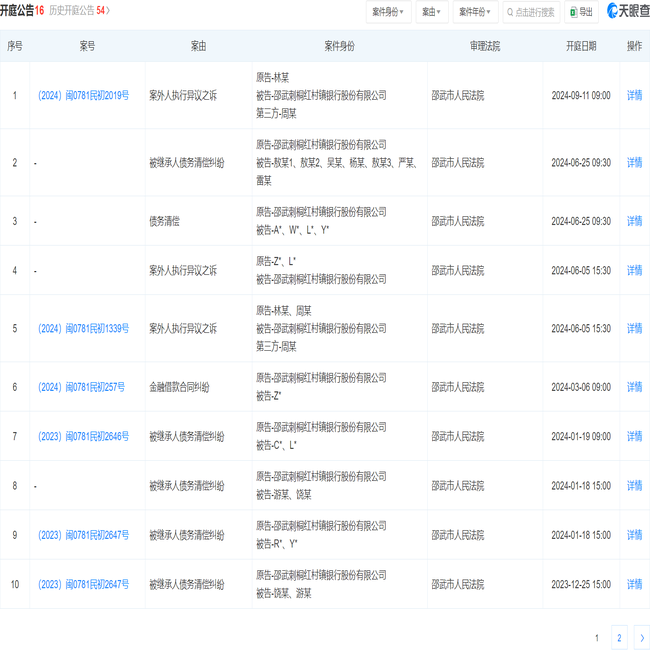Open case (2023)闽0781民初2646号 link

coord(83,436)
